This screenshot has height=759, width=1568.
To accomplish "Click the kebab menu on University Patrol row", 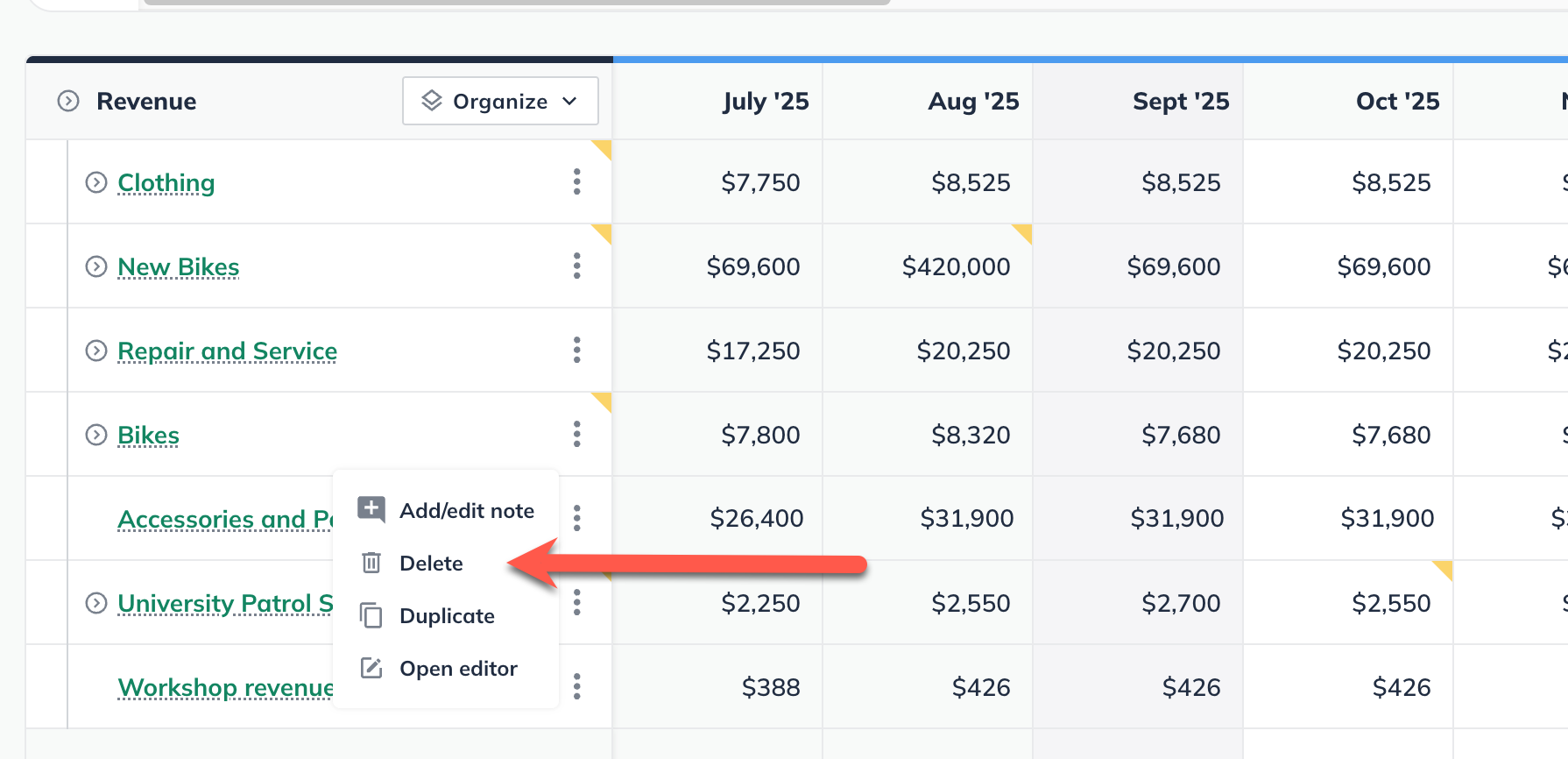I will [x=576, y=602].
